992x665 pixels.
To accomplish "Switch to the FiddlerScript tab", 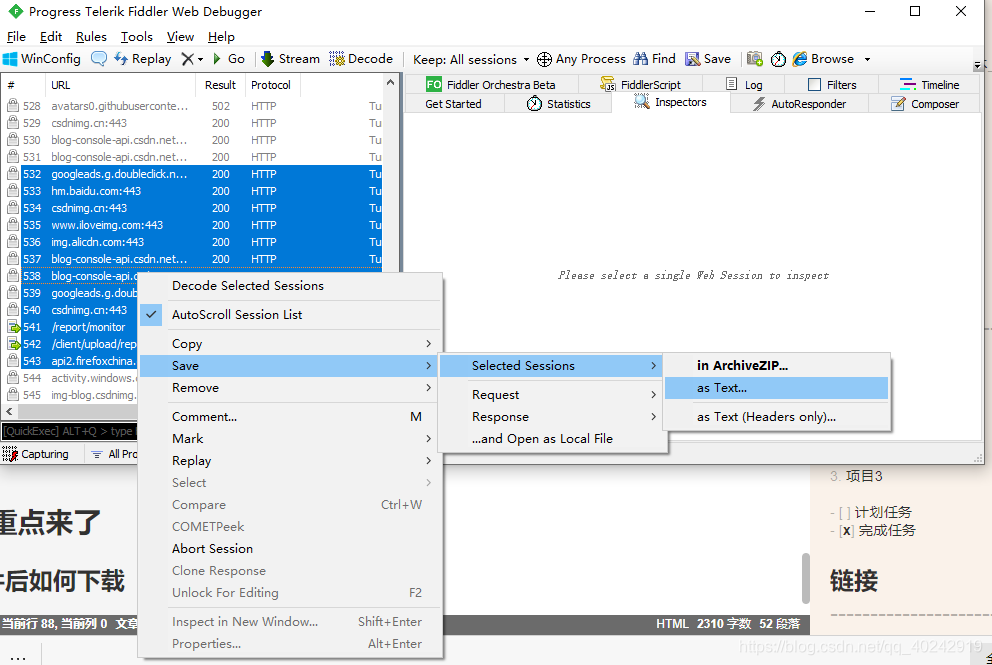I will pyautogui.click(x=640, y=85).
